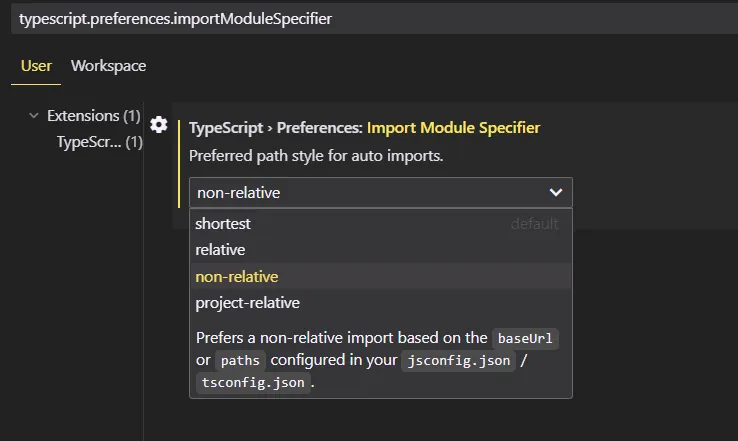Image resolution: width=738 pixels, height=441 pixels.
Task: Open the gear icon beside Import Module Specifier
Action: [x=159, y=125]
